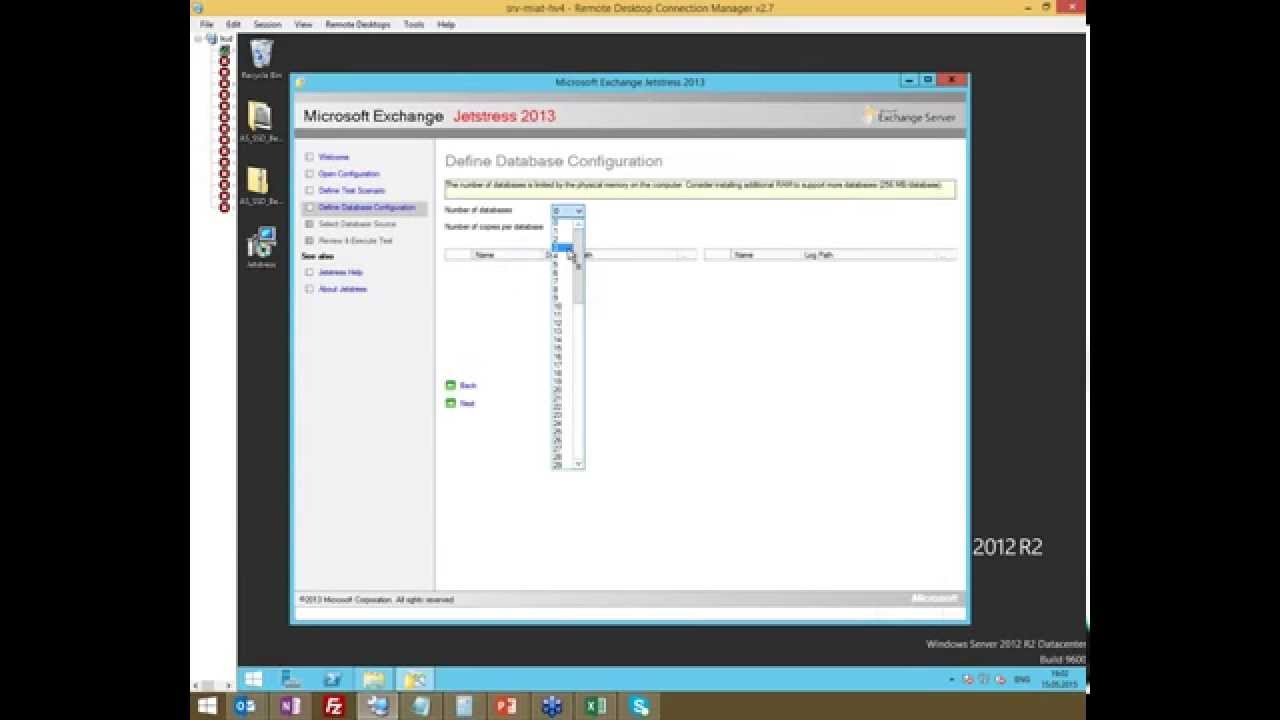
Task: Open Outlook from host taskbar
Action: (245, 706)
